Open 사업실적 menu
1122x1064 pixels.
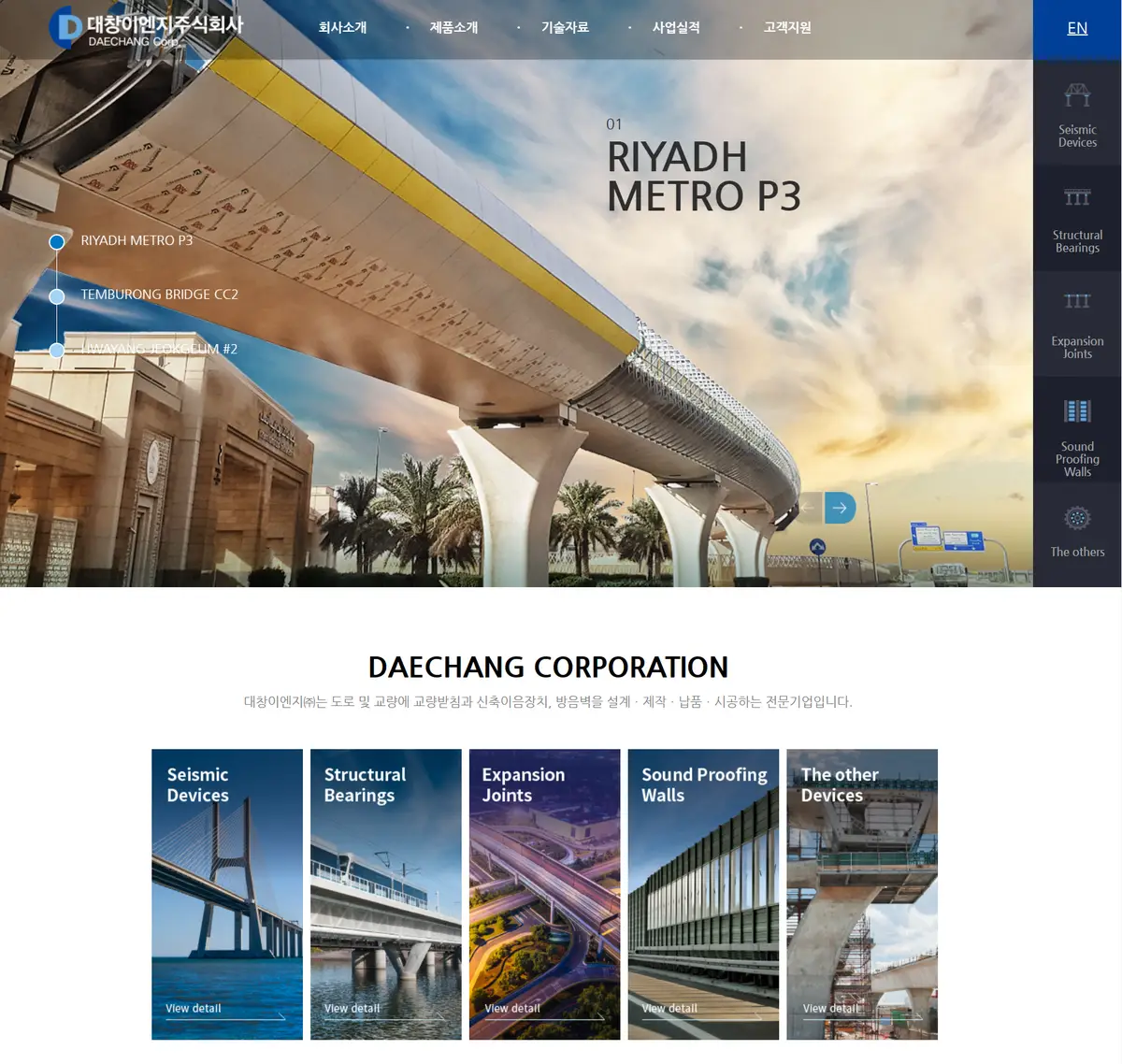(x=676, y=28)
